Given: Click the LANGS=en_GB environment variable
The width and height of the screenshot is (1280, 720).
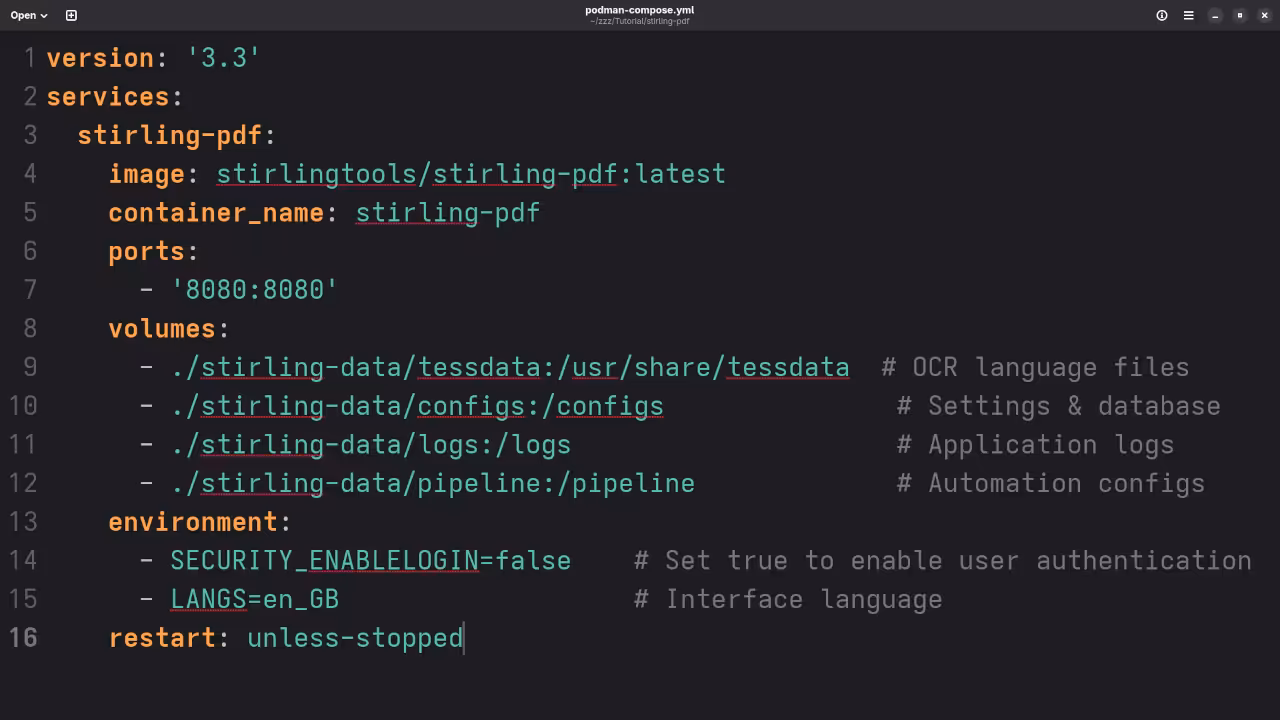Looking at the screenshot, I should (254, 598).
